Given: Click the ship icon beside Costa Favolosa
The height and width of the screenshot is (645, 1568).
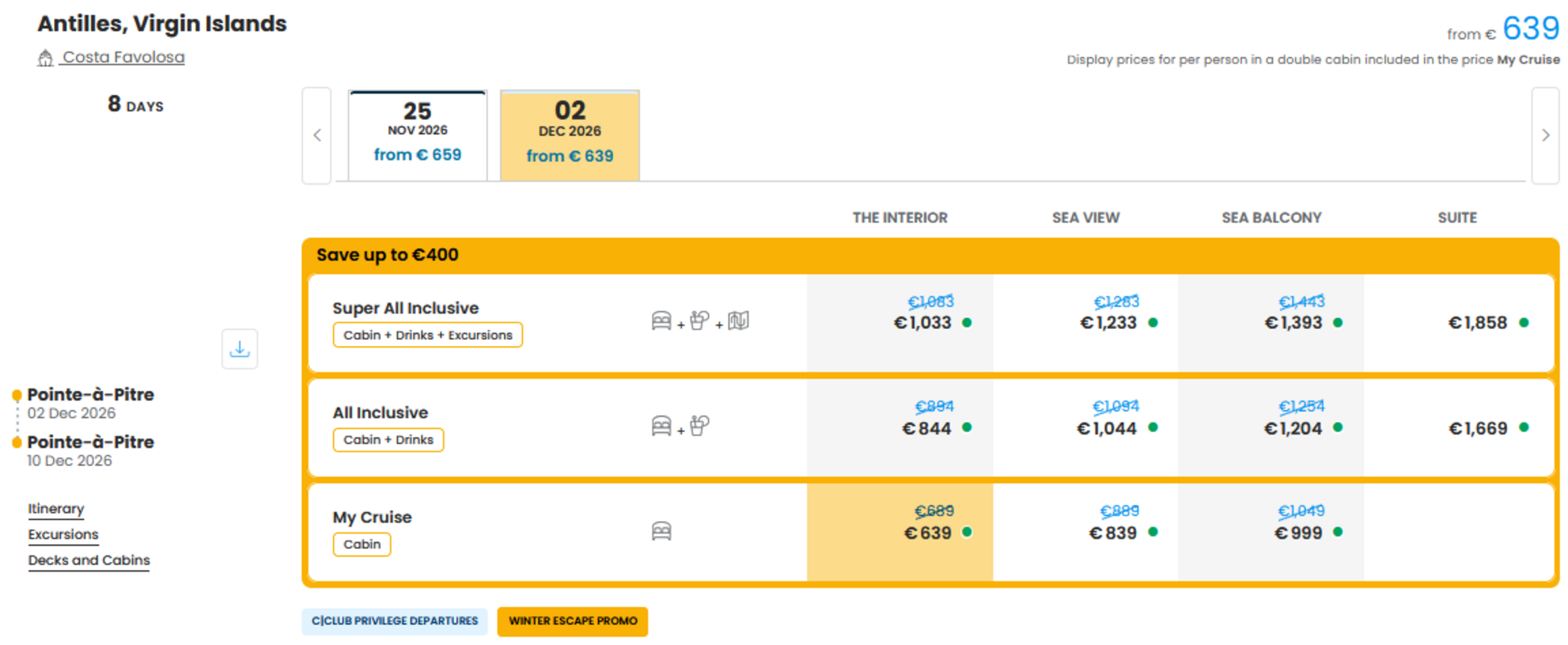Looking at the screenshot, I should (x=45, y=58).
